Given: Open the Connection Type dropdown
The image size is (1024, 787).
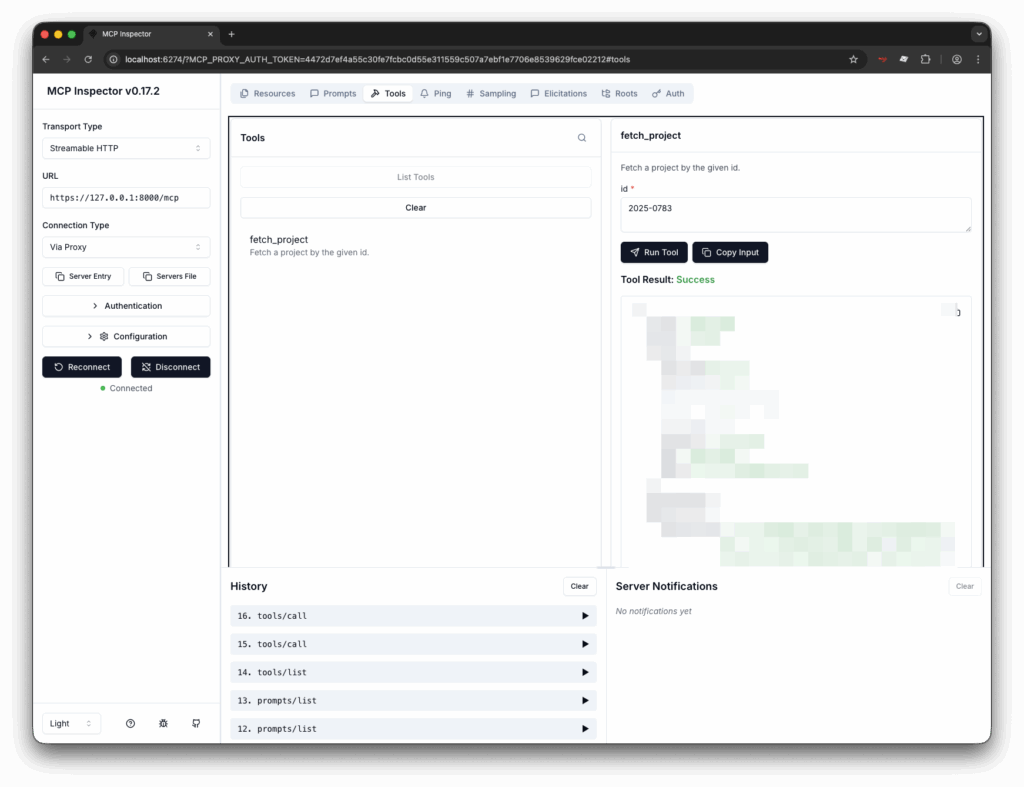Looking at the screenshot, I should (126, 247).
